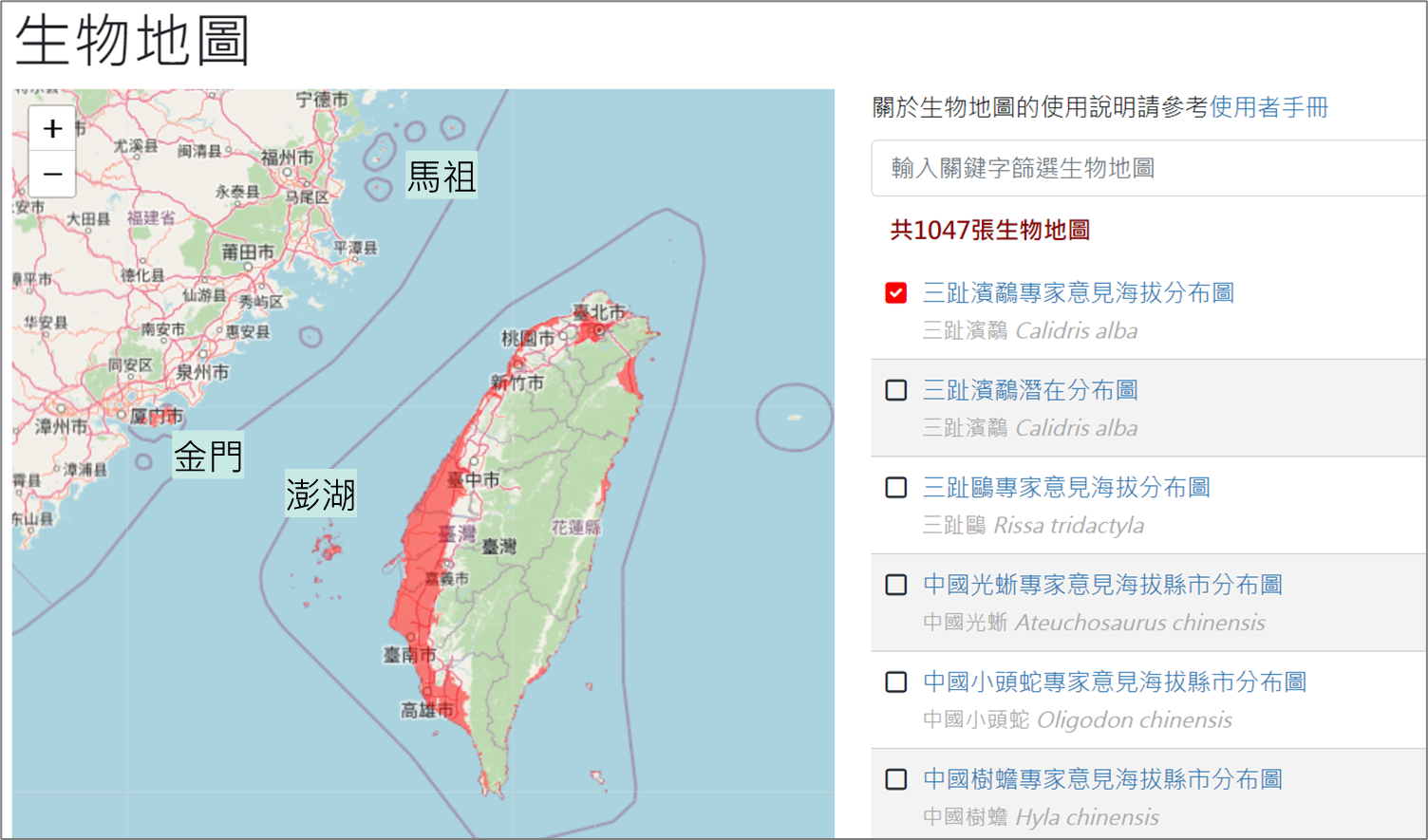This screenshot has width=1428, height=840.
Task: Click 宁德市 on the map
Action: tap(322, 99)
